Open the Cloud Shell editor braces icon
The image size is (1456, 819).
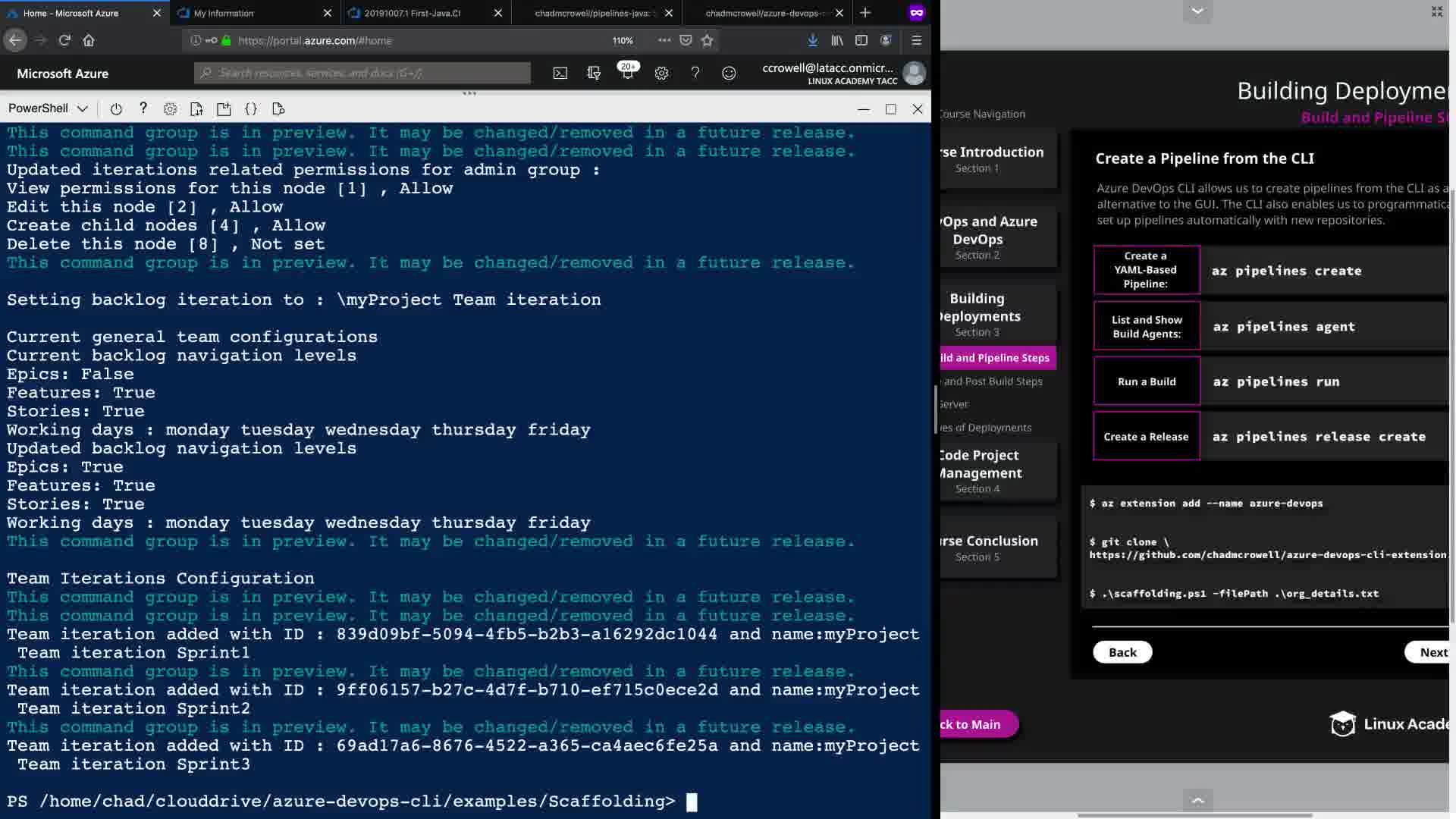251,109
